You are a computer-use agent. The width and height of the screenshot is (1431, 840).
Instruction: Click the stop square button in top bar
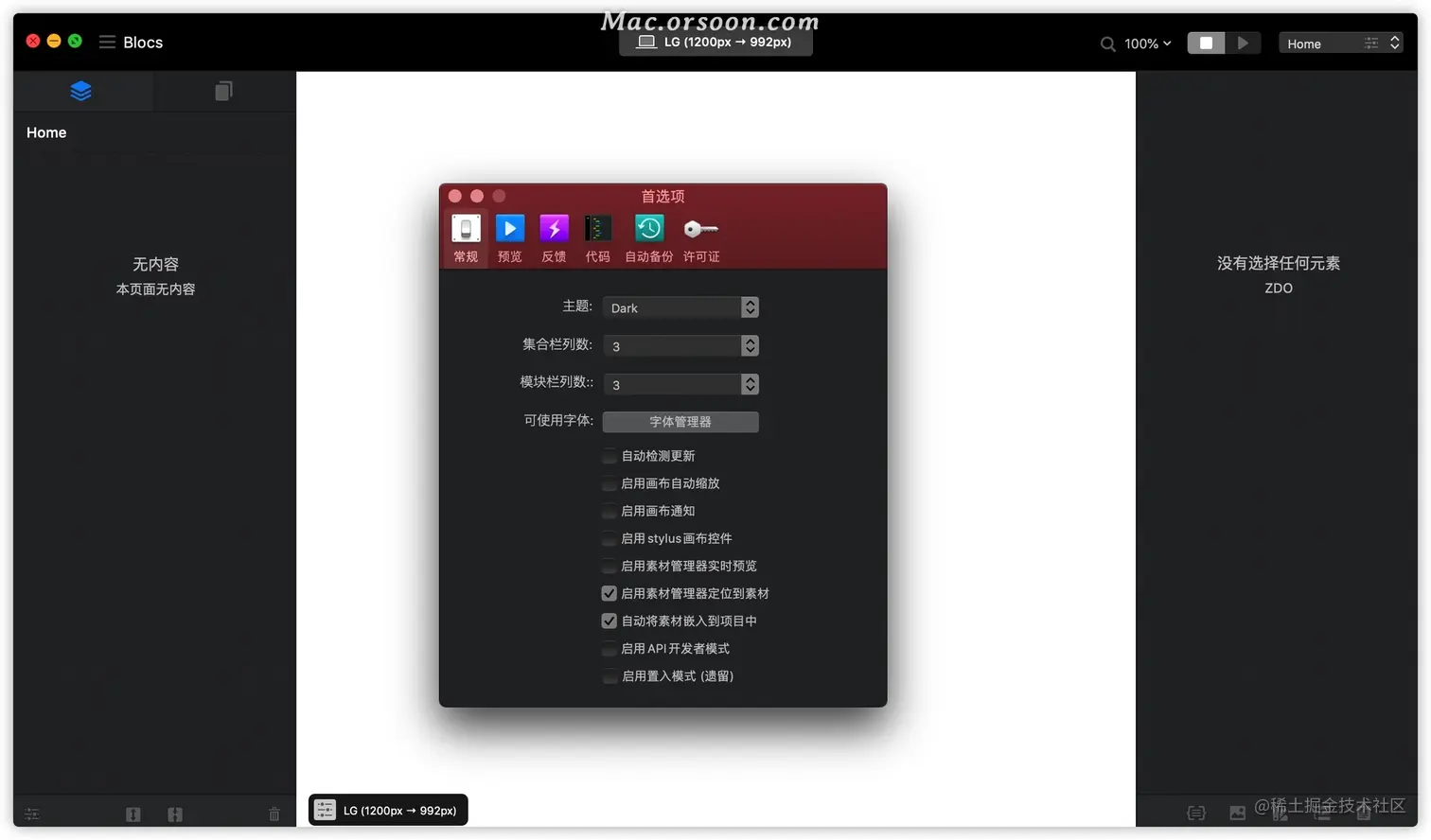tap(1206, 44)
